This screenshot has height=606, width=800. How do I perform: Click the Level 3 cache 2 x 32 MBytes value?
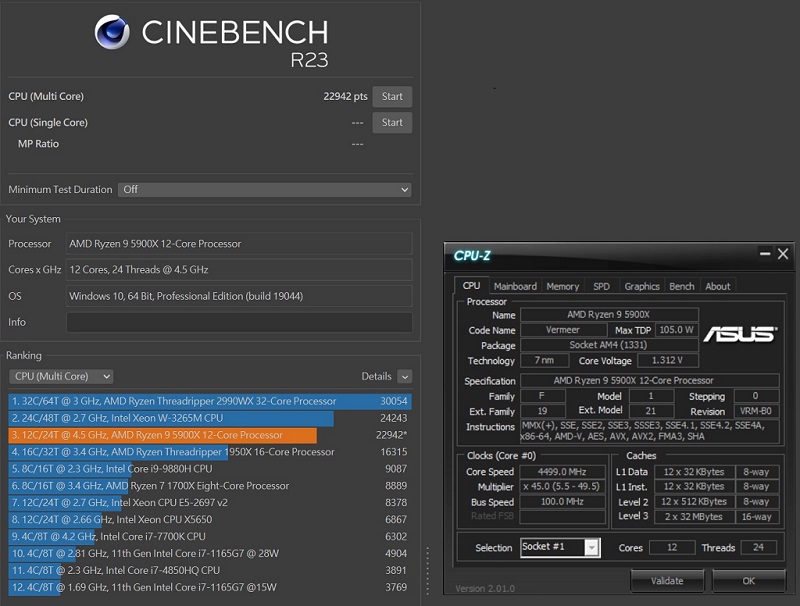coord(694,517)
